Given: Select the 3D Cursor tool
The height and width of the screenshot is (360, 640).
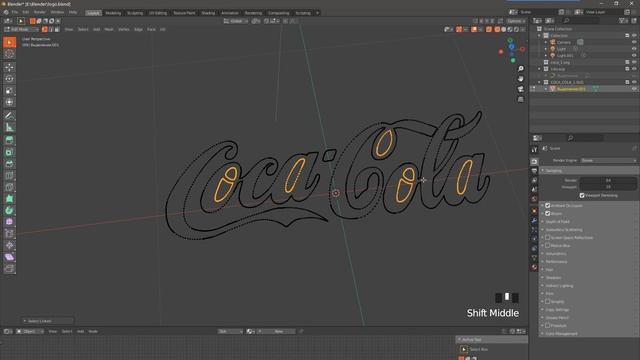Looking at the screenshot, I should pos(9,54).
